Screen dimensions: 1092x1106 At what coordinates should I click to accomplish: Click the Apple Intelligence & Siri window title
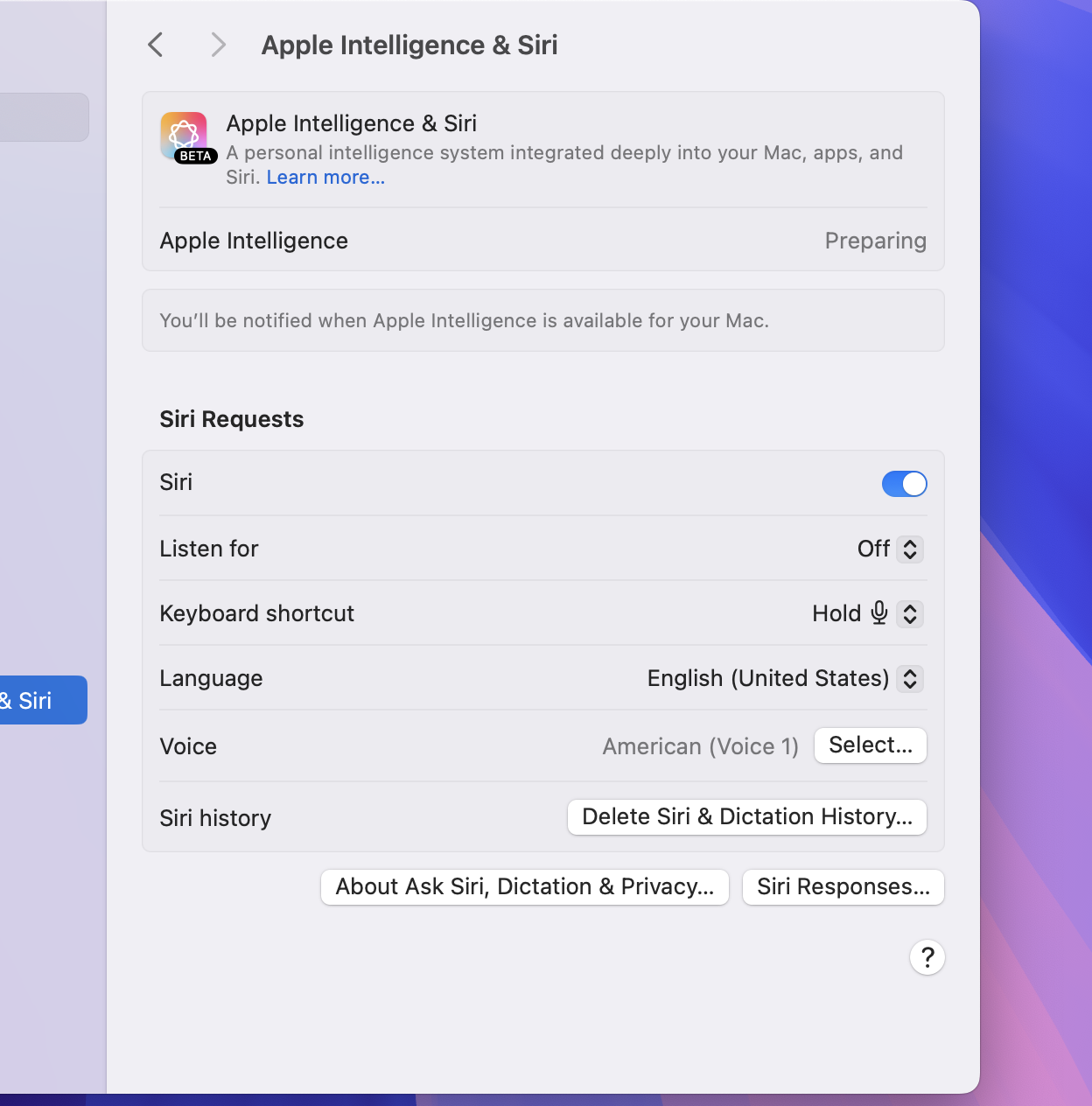(x=409, y=45)
